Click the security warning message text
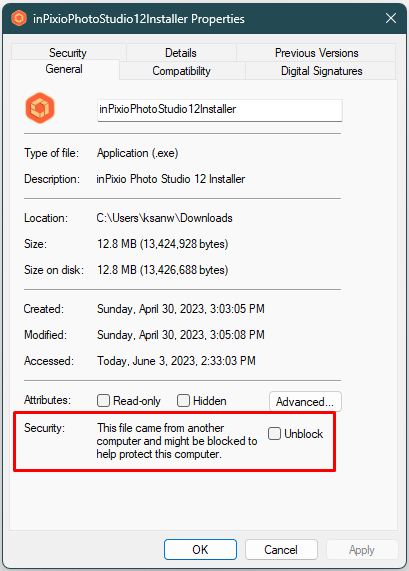Viewport: 409px width, 571px height. [x=177, y=441]
